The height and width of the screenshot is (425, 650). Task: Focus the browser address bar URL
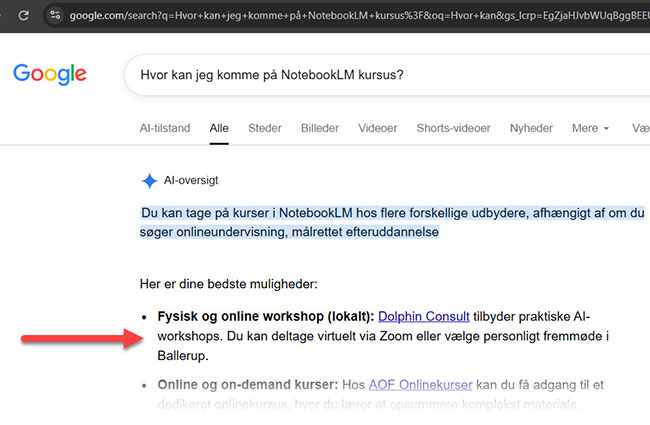[x=359, y=16]
